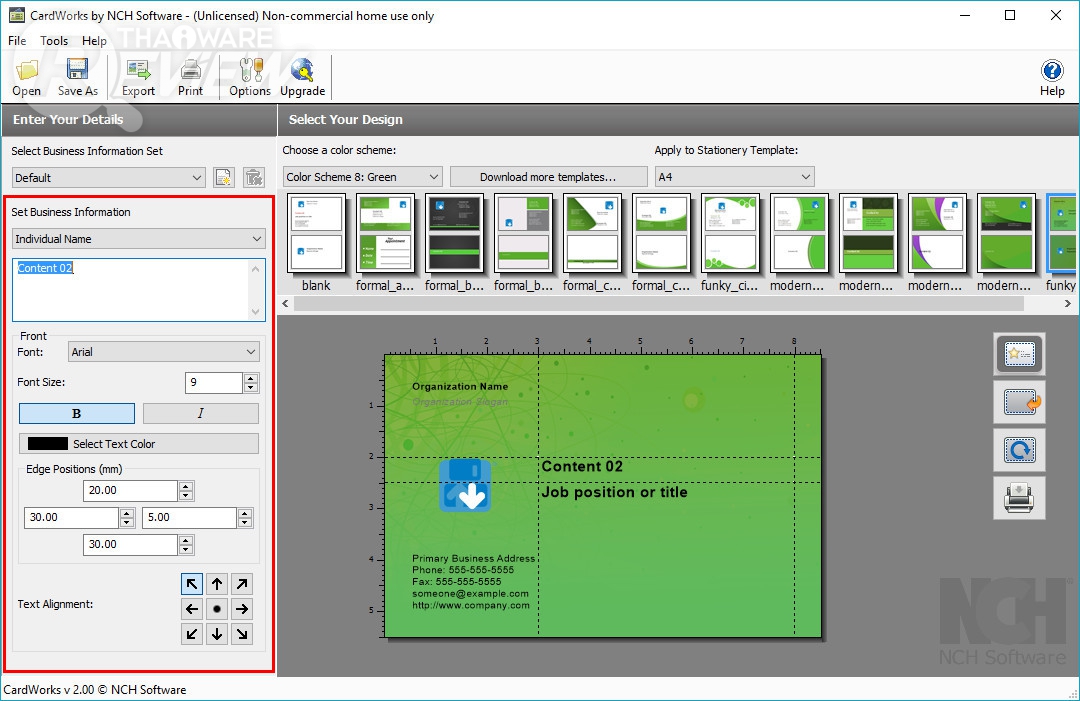Click the printer icon beside card preview
This screenshot has width=1080, height=701.
point(1018,497)
